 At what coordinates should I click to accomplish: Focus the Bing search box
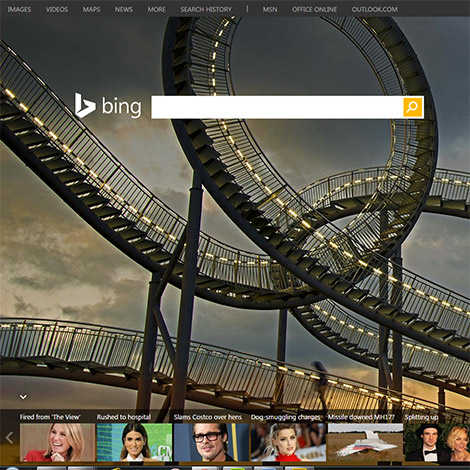[x=277, y=107]
